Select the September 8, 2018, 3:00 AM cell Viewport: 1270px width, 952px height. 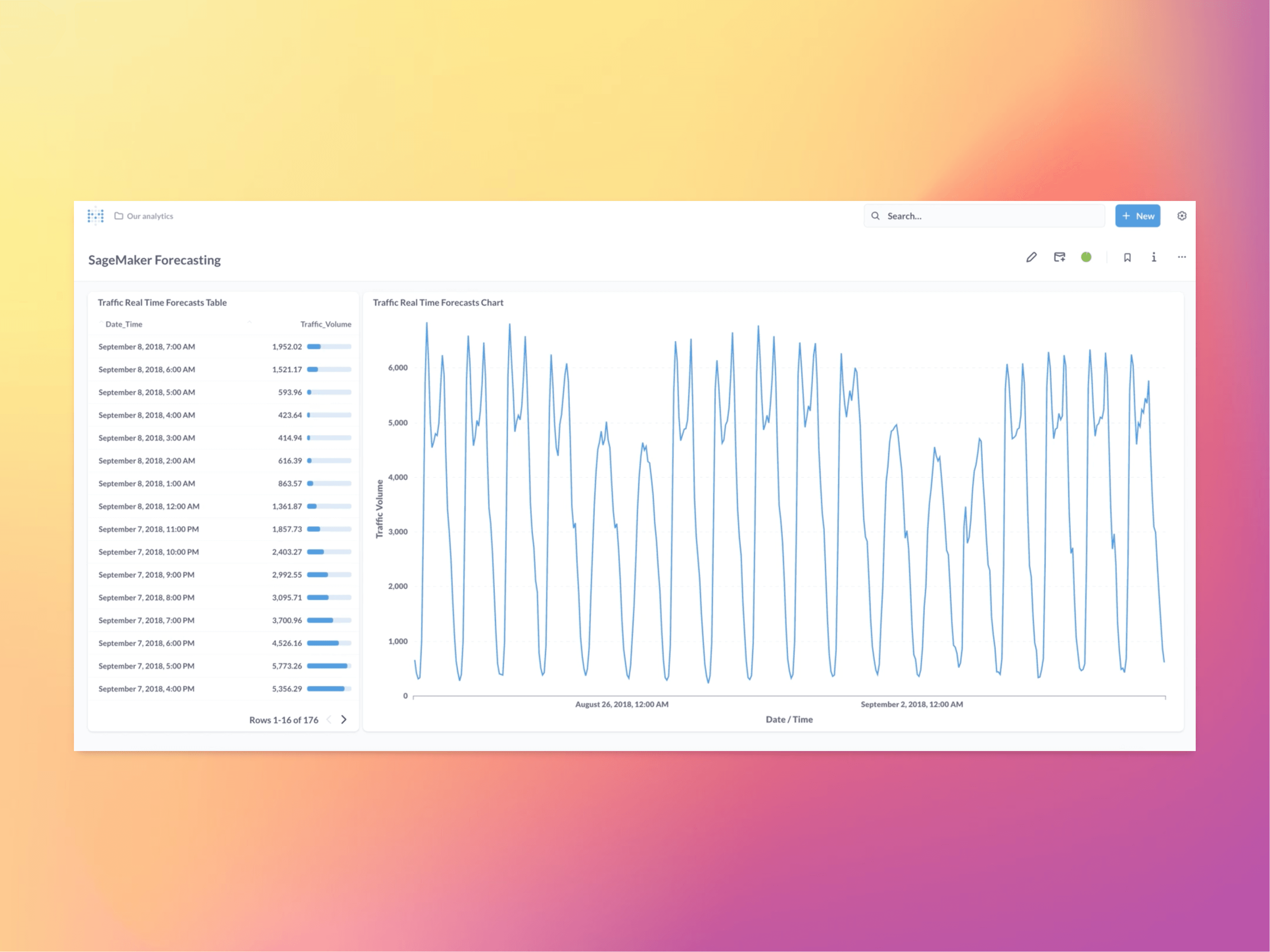pyautogui.click(x=146, y=438)
